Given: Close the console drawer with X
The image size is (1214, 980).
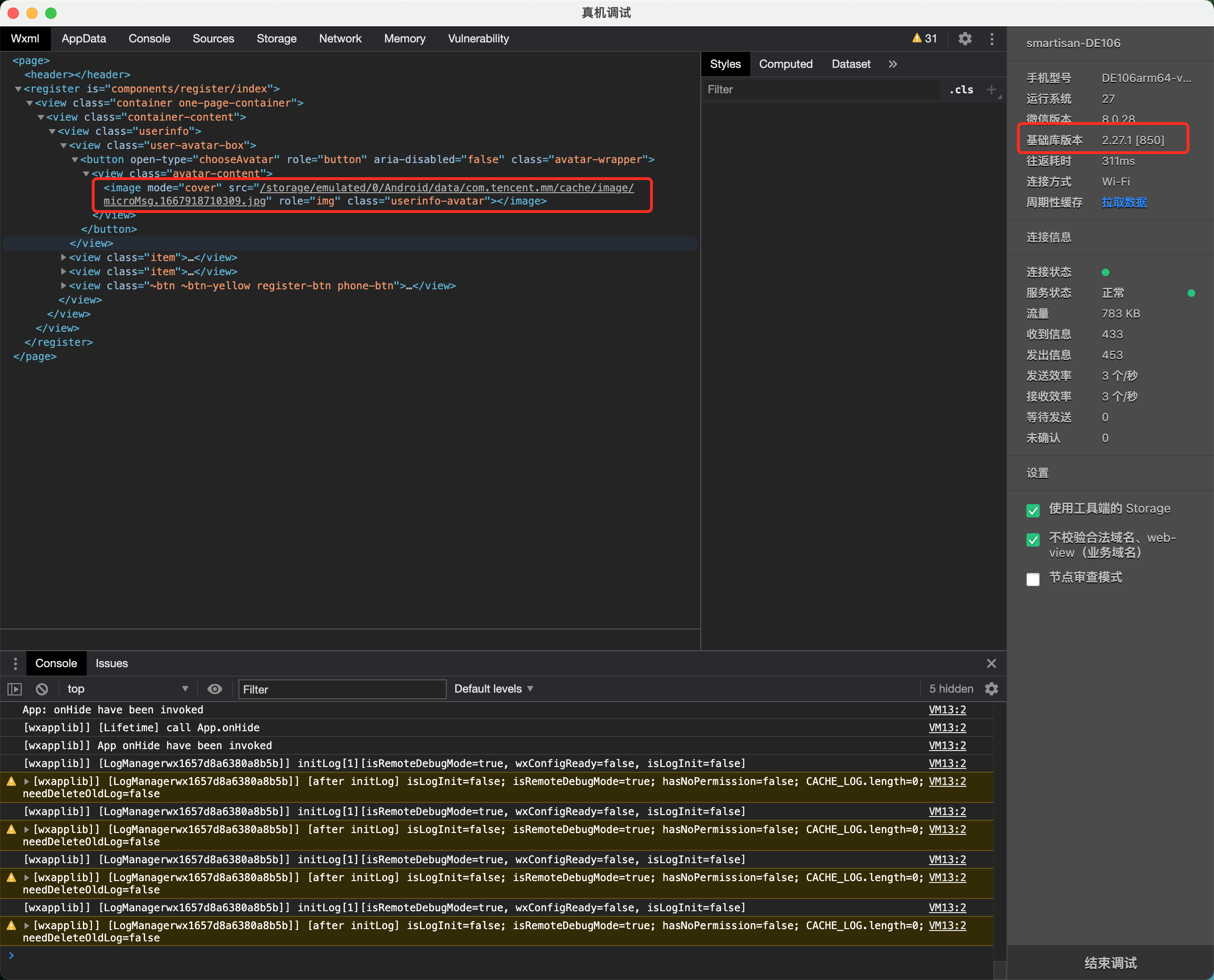Looking at the screenshot, I should coord(991,663).
